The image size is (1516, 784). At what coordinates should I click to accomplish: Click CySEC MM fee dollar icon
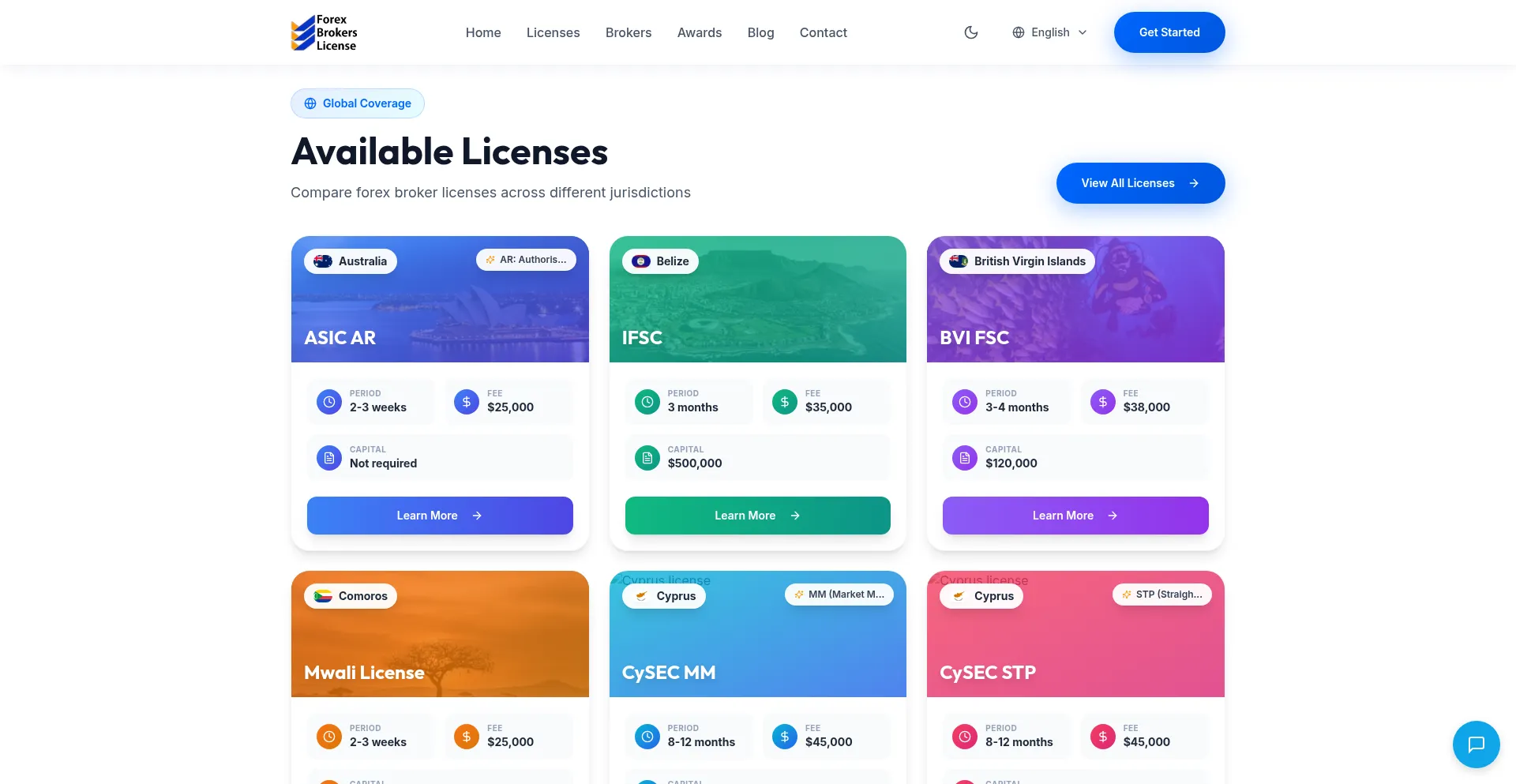pos(785,737)
